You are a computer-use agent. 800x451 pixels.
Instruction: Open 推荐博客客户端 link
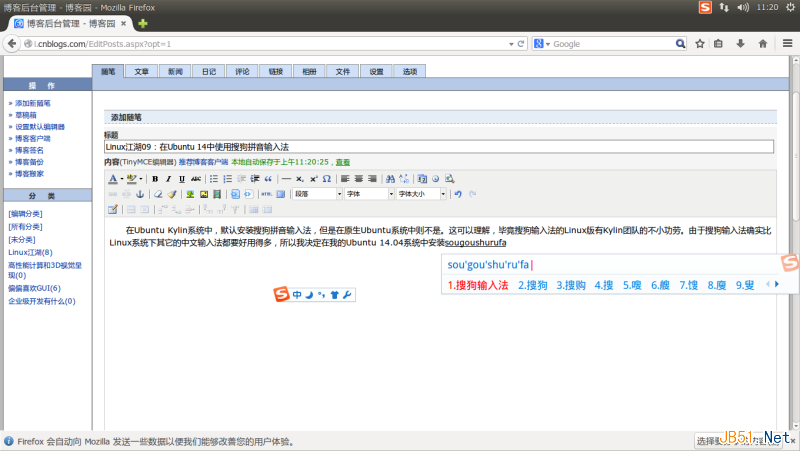[x=203, y=162]
